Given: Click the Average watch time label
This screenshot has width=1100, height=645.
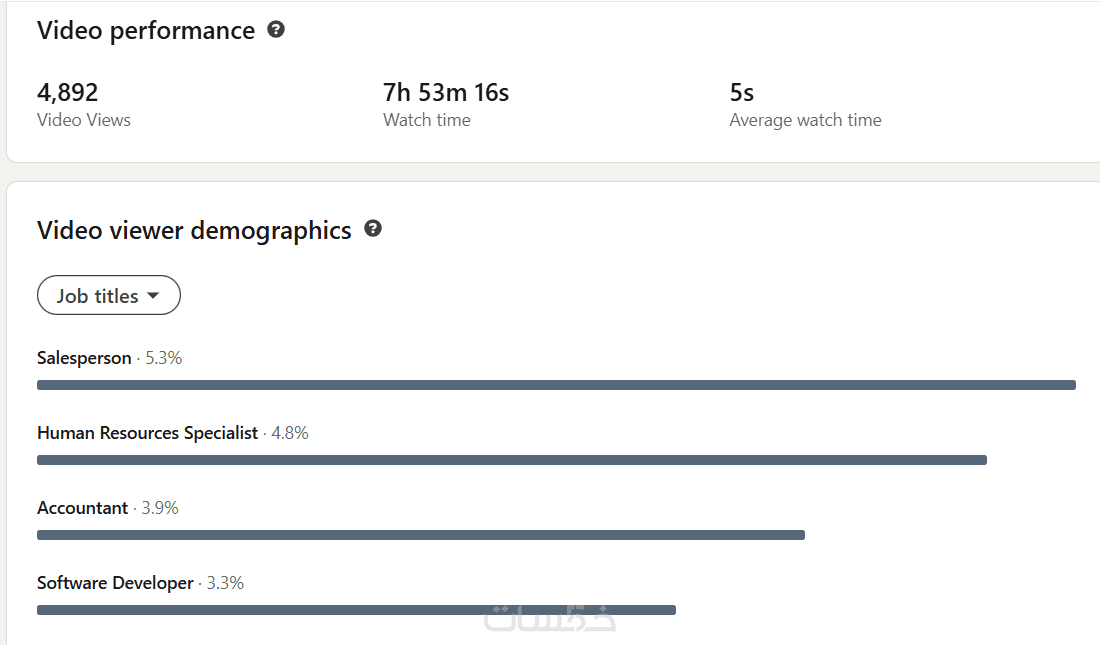Looking at the screenshot, I should click(805, 120).
